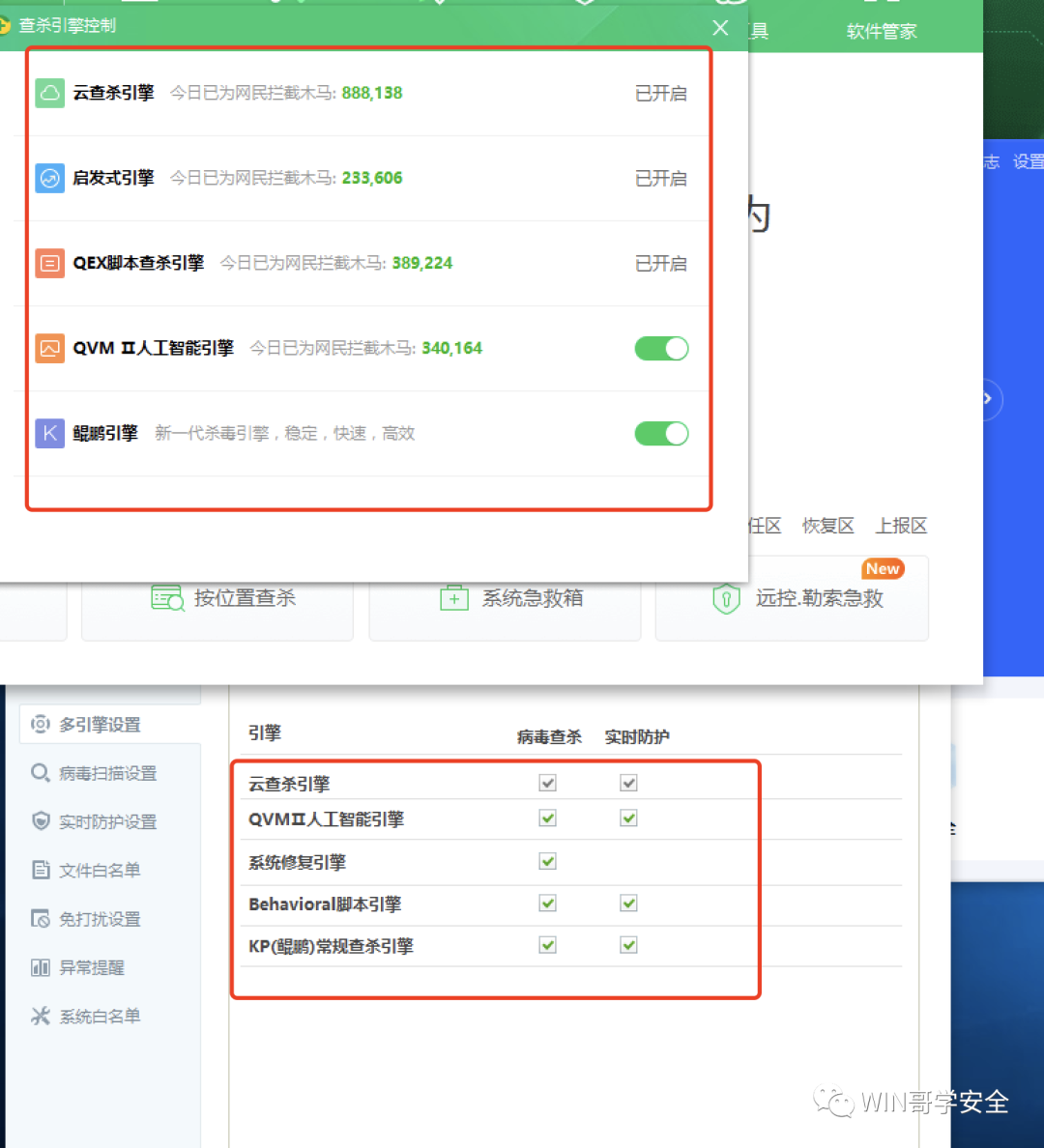Uncheck 实时防护 for 云查杀引擎

coord(628,783)
